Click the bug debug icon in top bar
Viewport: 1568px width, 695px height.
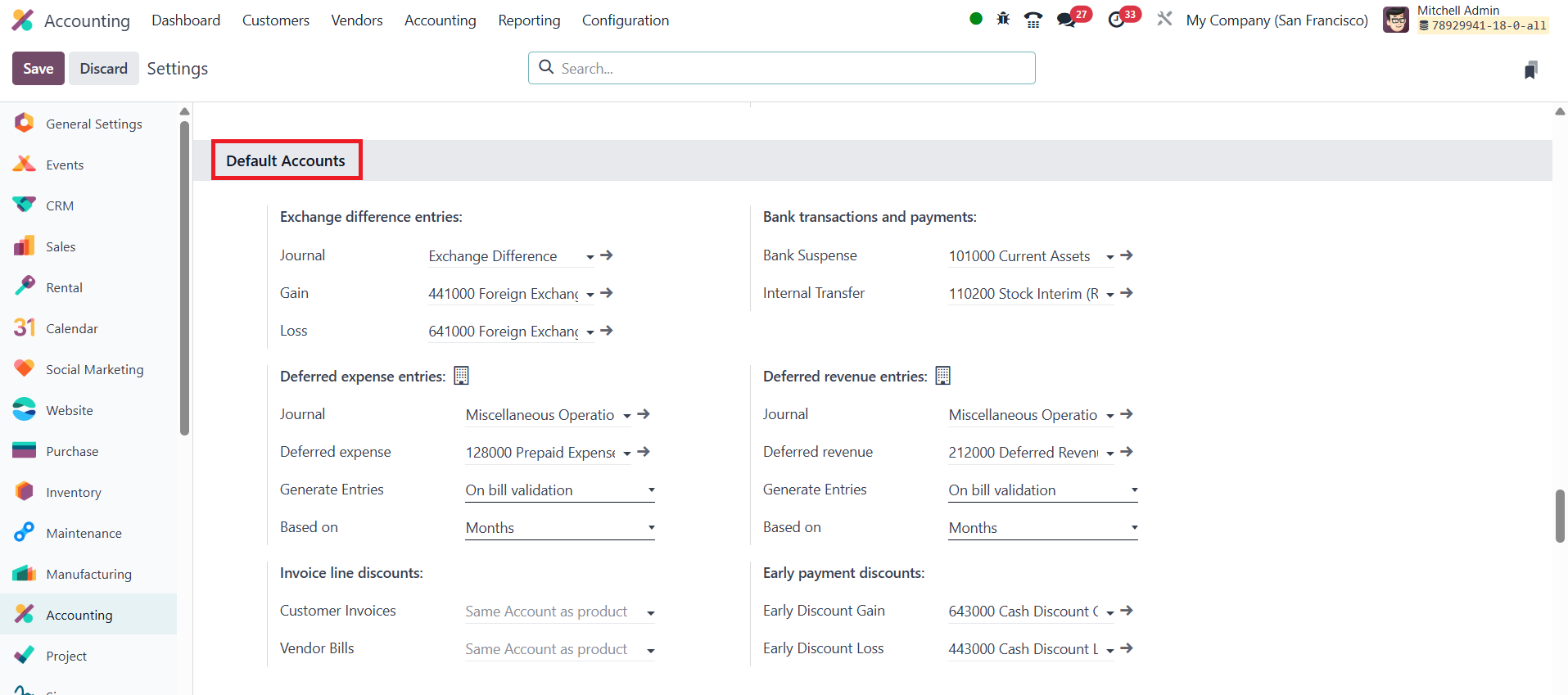(x=1003, y=19)
